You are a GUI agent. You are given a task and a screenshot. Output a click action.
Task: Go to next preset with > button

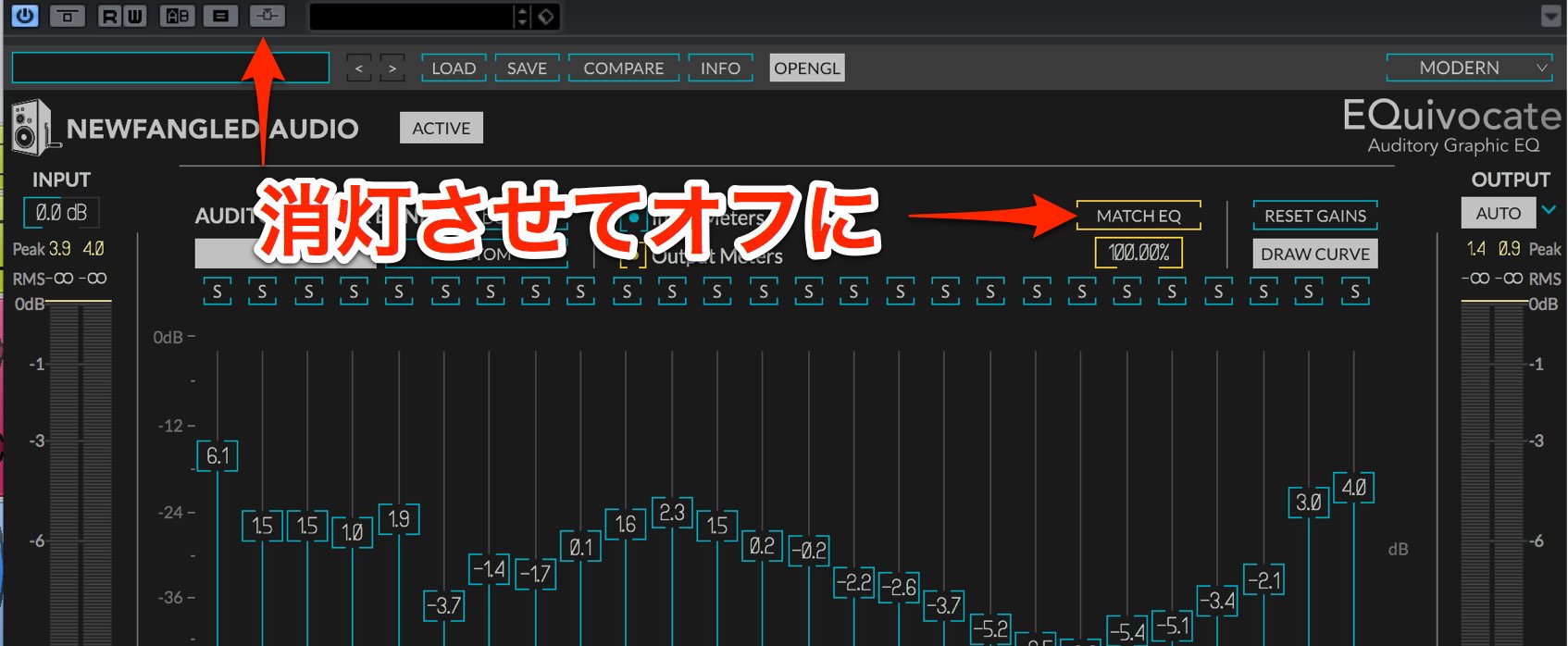392,68
